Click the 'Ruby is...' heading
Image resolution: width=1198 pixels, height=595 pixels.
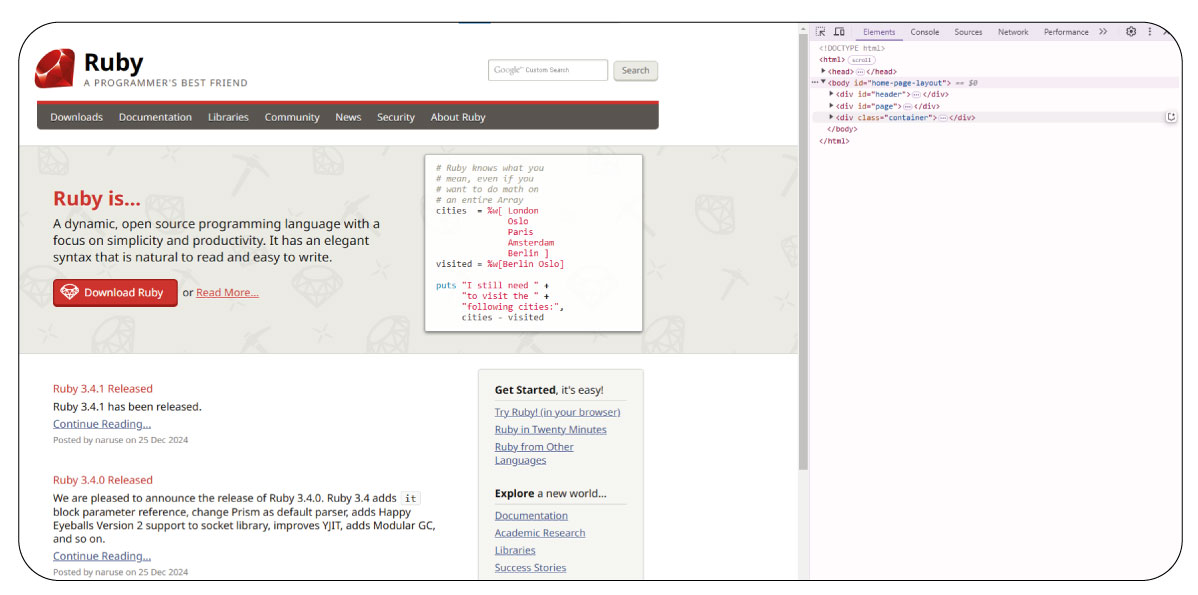96,199
